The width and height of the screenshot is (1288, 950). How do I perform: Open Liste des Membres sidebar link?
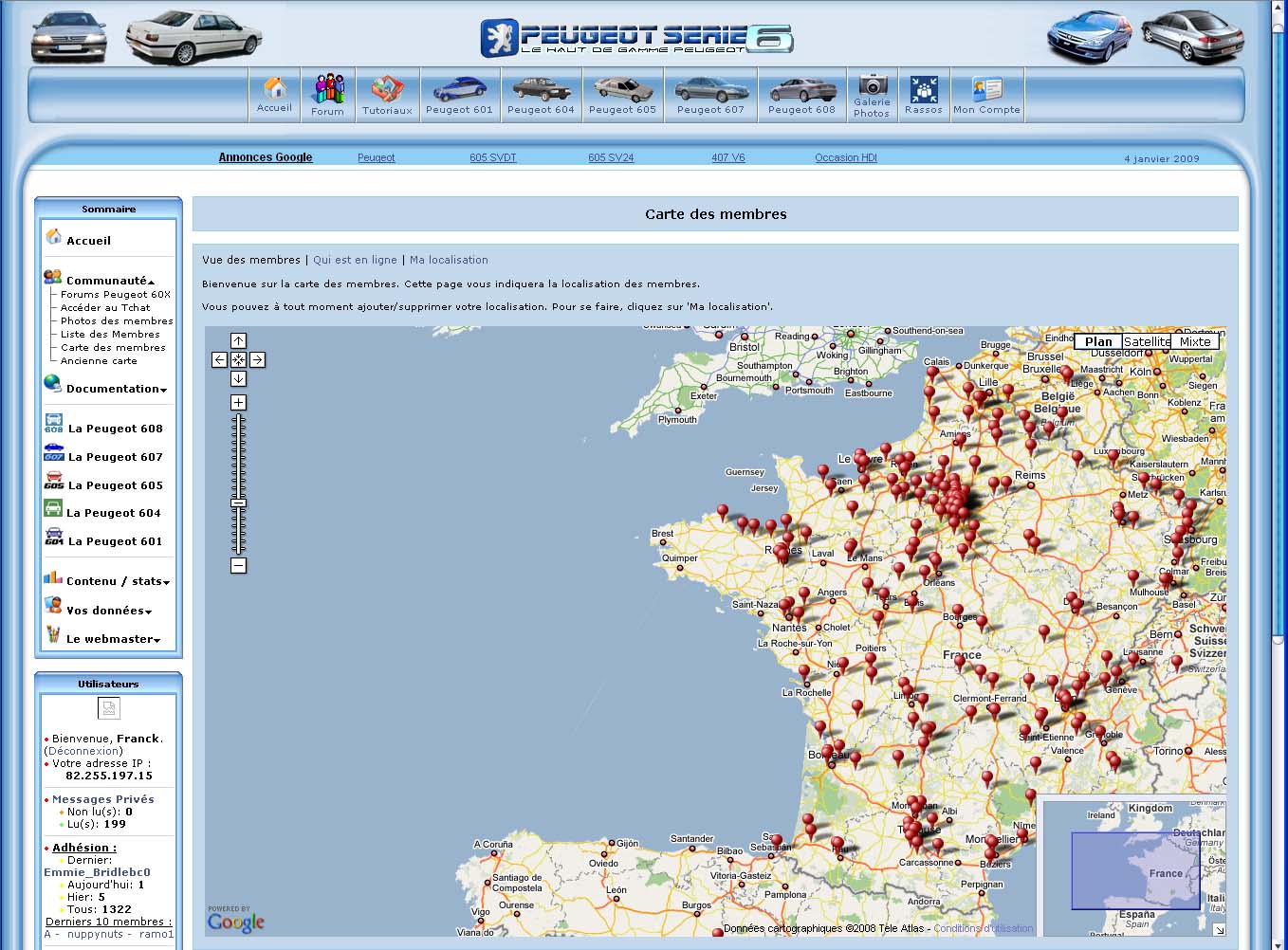point(110,335)
